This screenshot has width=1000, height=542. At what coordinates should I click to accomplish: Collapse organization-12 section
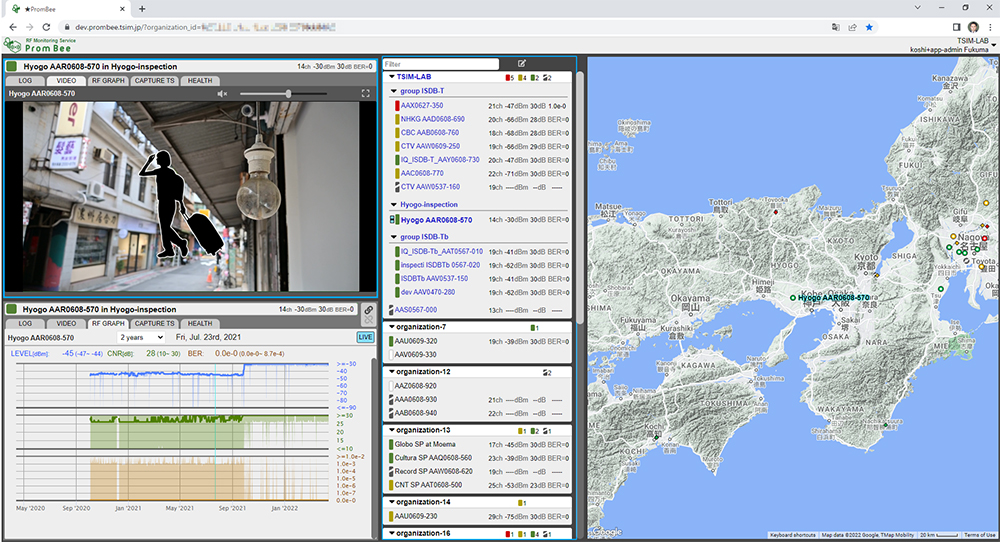coord(392,372)
